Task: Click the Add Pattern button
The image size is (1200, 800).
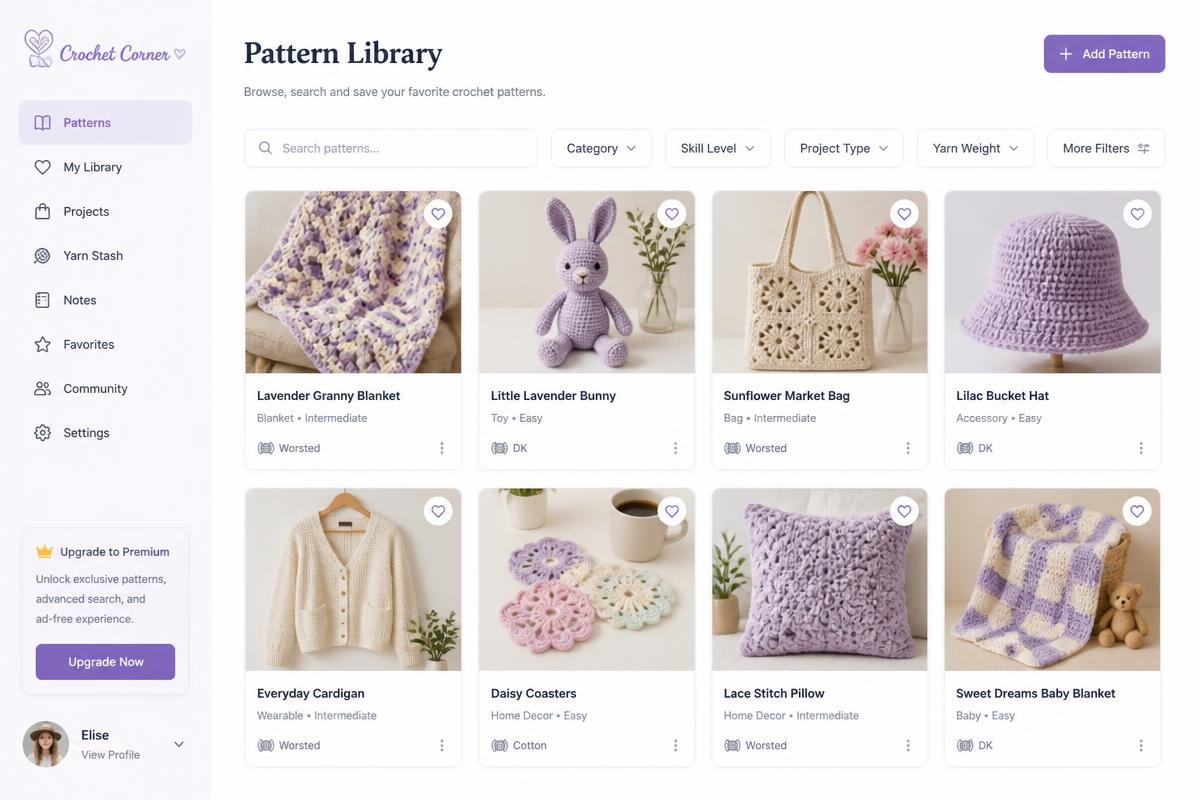Action: (x=1104, y=54)
